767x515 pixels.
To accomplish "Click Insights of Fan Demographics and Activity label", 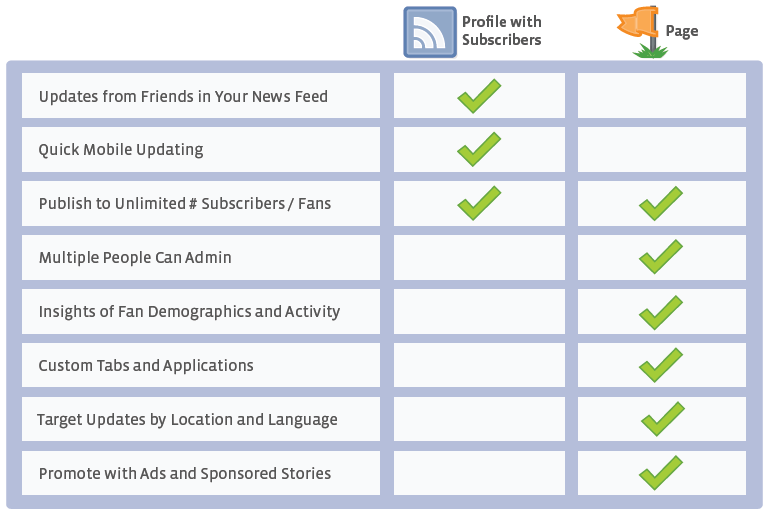I will click(189, 312).
